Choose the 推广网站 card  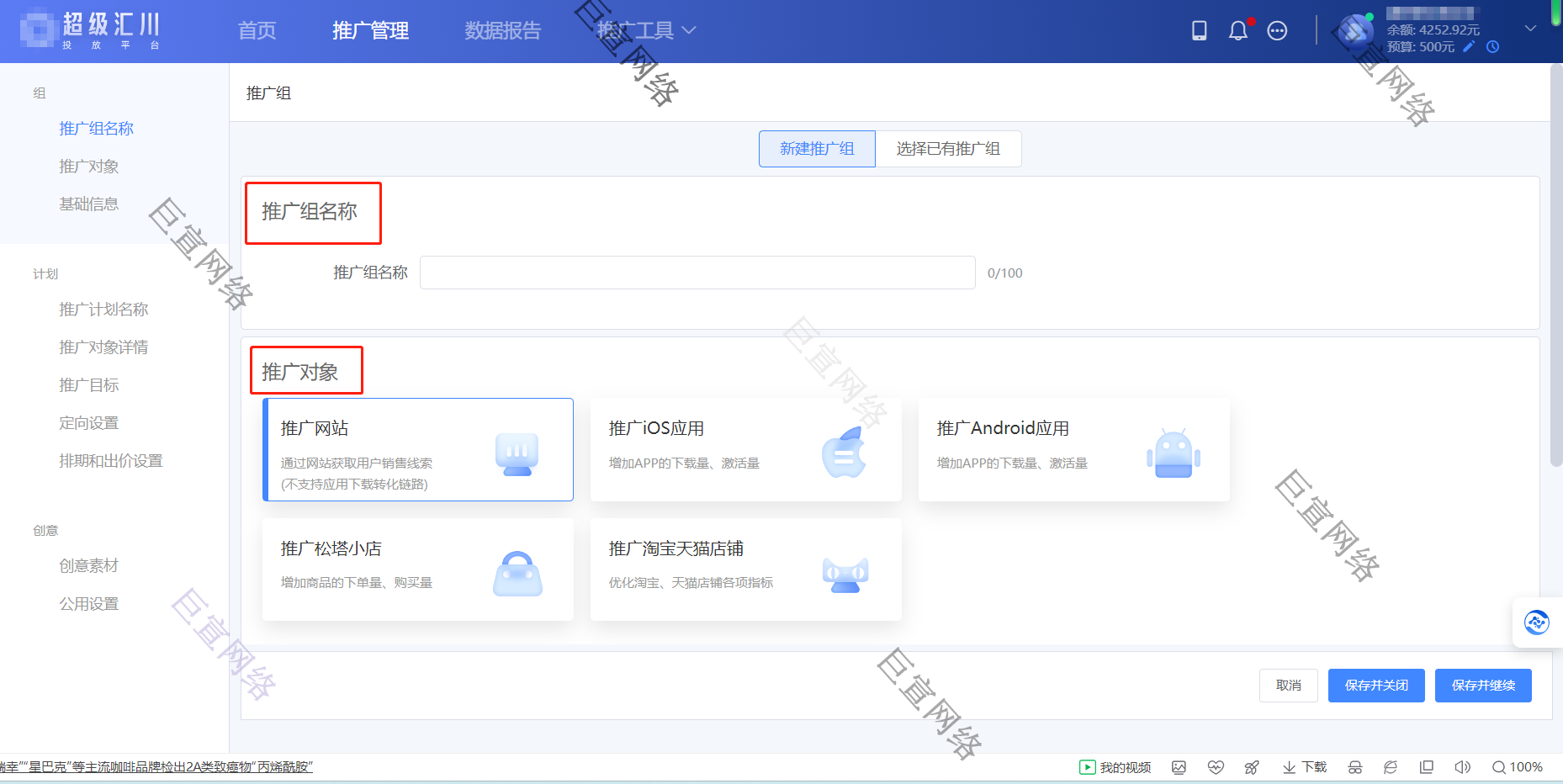coord(418,450)
